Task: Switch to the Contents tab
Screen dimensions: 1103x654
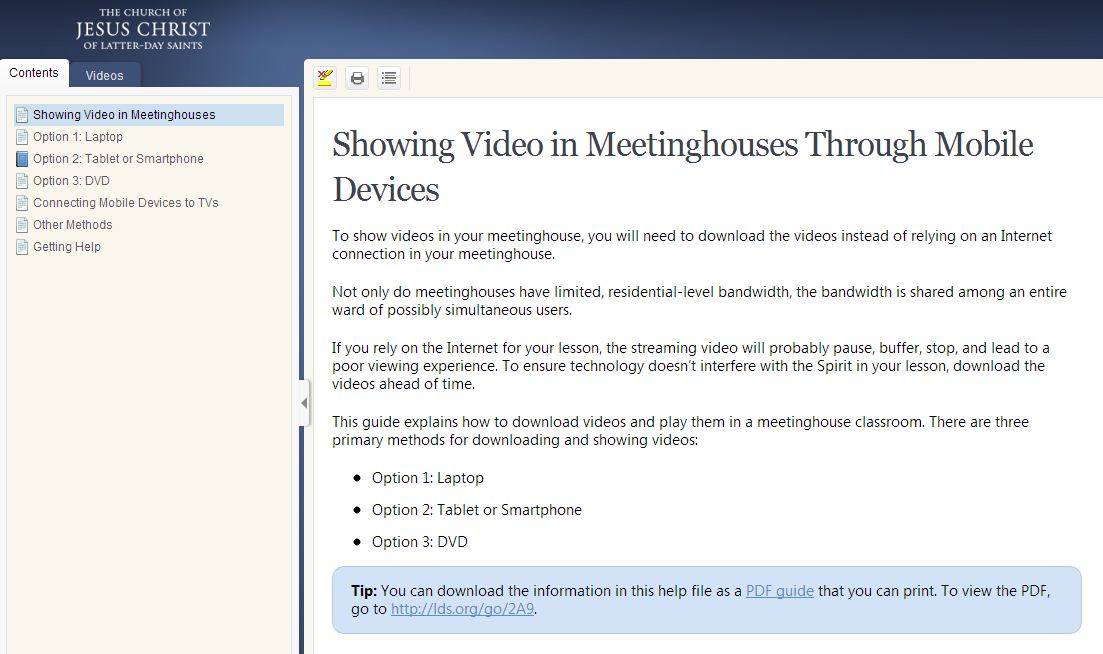Action: pyautogui.click(x=34, y=72)
